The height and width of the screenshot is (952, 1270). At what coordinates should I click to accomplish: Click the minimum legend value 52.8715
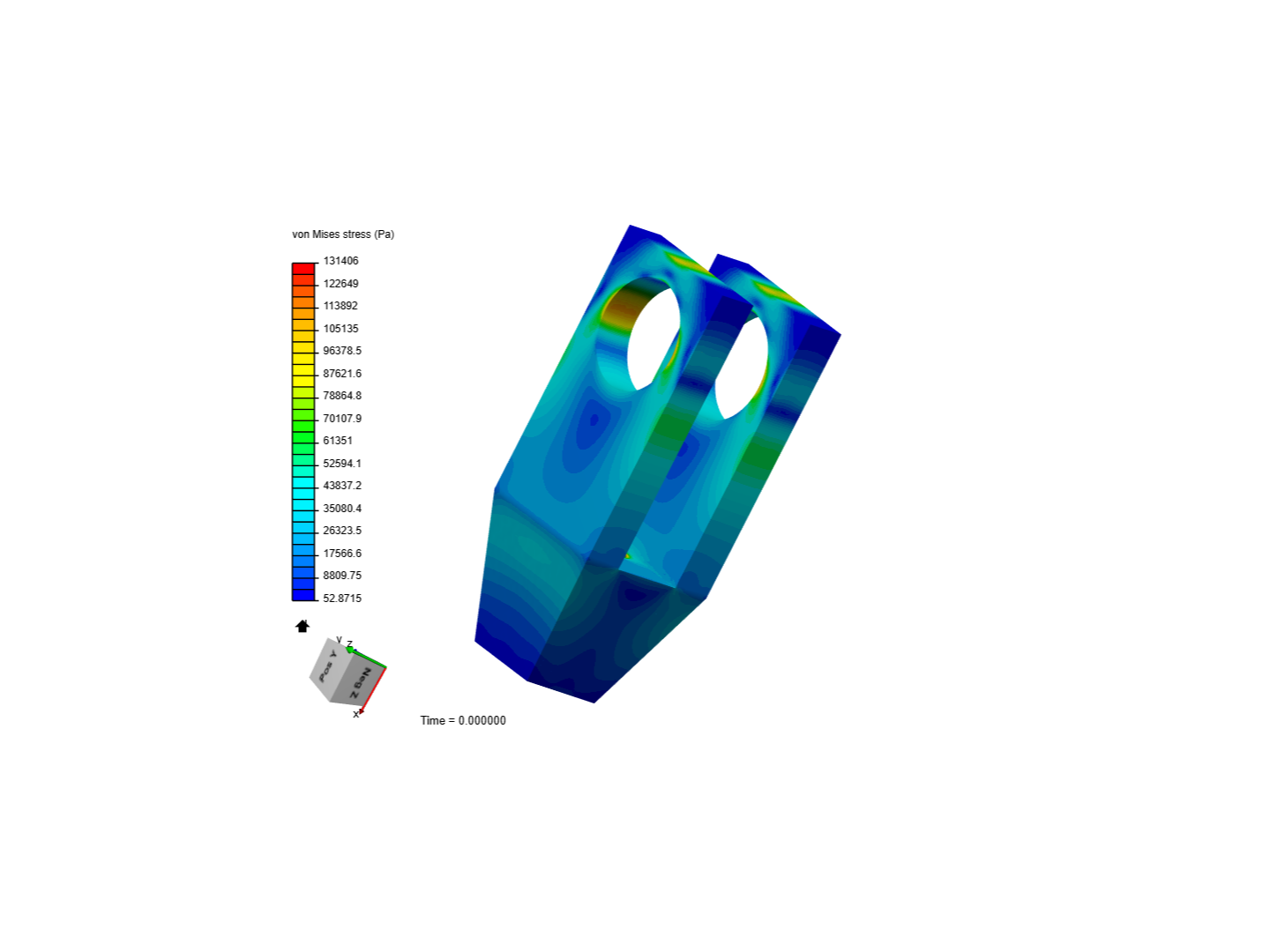(342, 599)
